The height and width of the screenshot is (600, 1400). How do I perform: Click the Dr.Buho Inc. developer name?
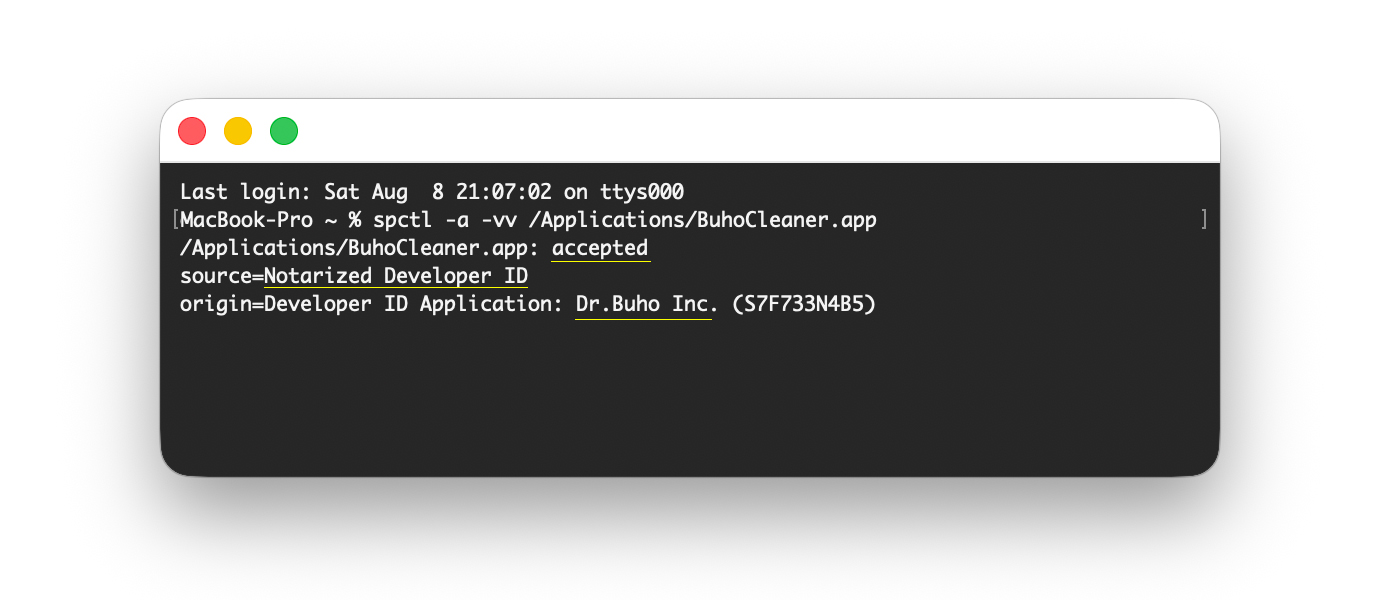647,304
